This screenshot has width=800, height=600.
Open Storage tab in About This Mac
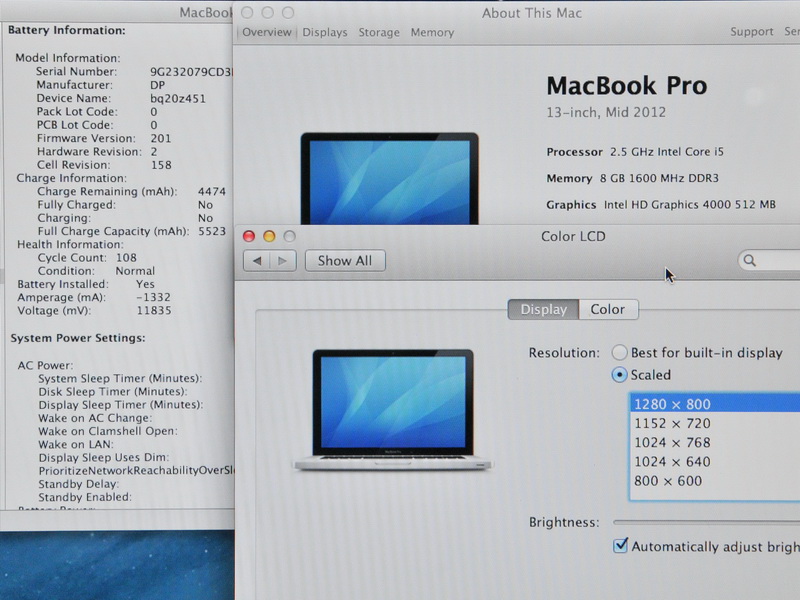pyautogui.click(x=379, y=33)
